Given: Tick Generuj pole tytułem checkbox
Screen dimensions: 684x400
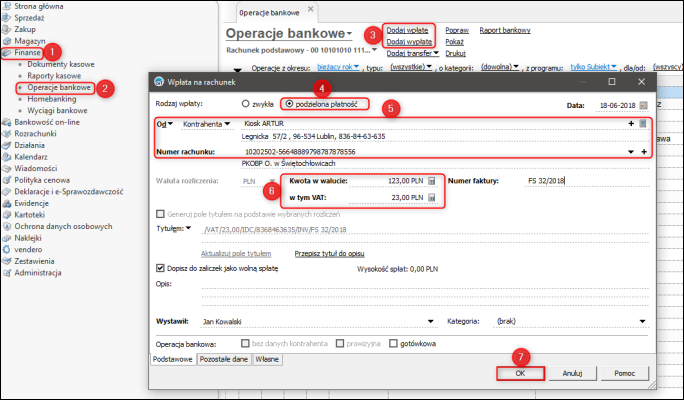Looking at the screenshot, I should point(160,214).
